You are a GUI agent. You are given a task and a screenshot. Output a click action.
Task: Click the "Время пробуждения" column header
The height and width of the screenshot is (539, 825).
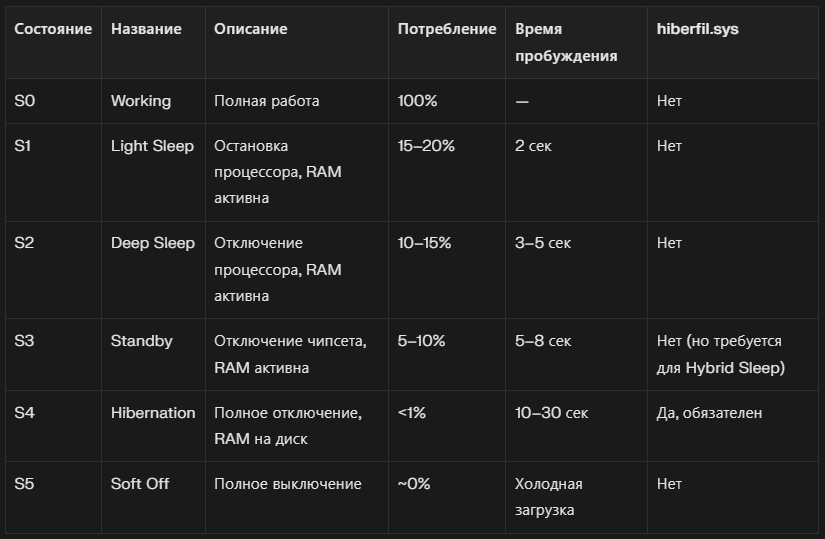[x=565, y=42]
